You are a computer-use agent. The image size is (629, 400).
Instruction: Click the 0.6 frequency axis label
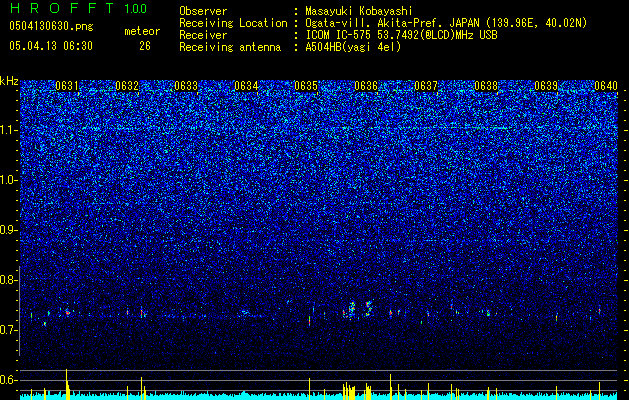[x=9, y=380]
